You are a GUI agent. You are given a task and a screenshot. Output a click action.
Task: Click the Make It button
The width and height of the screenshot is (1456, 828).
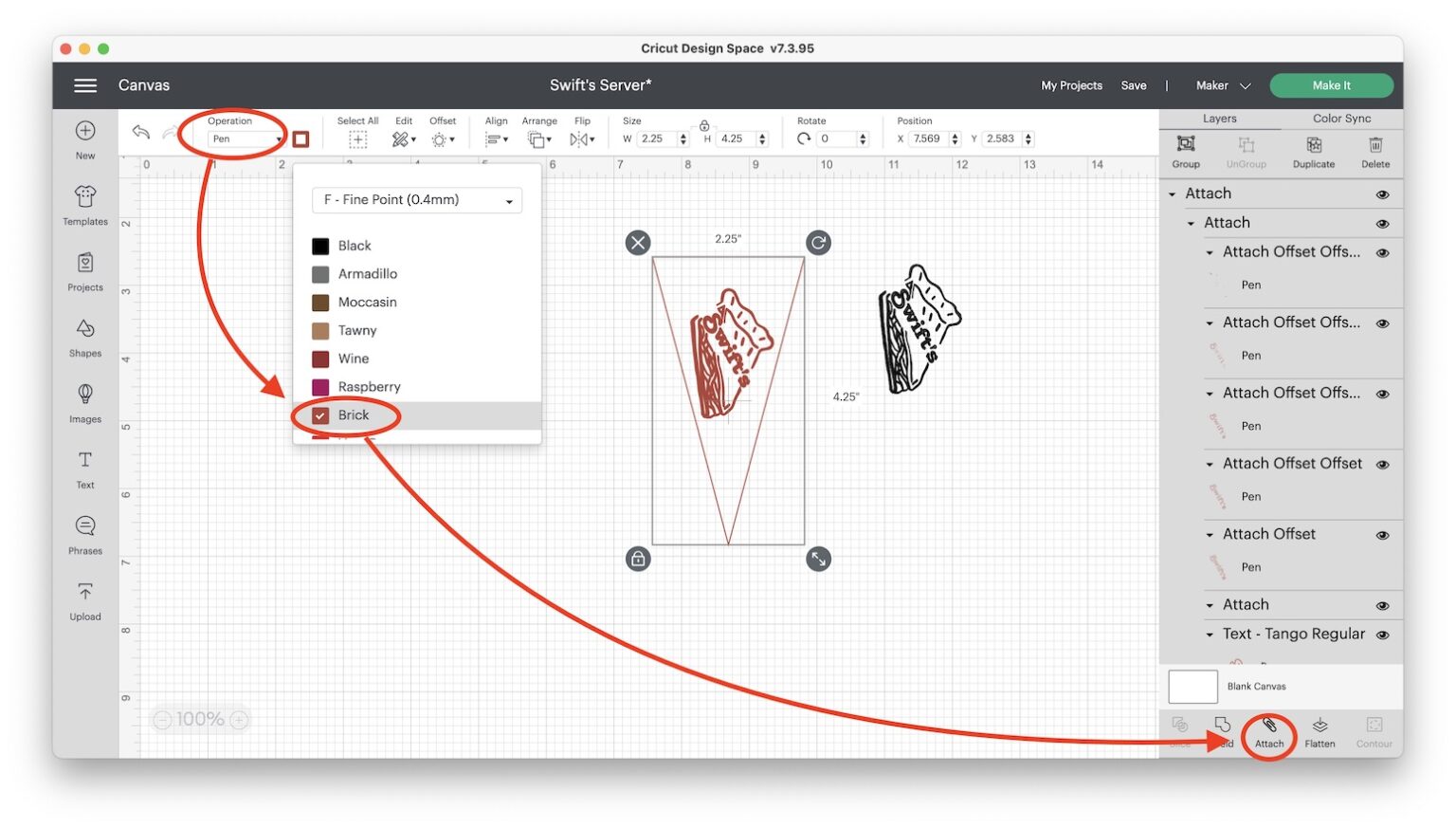[1331, 84]
